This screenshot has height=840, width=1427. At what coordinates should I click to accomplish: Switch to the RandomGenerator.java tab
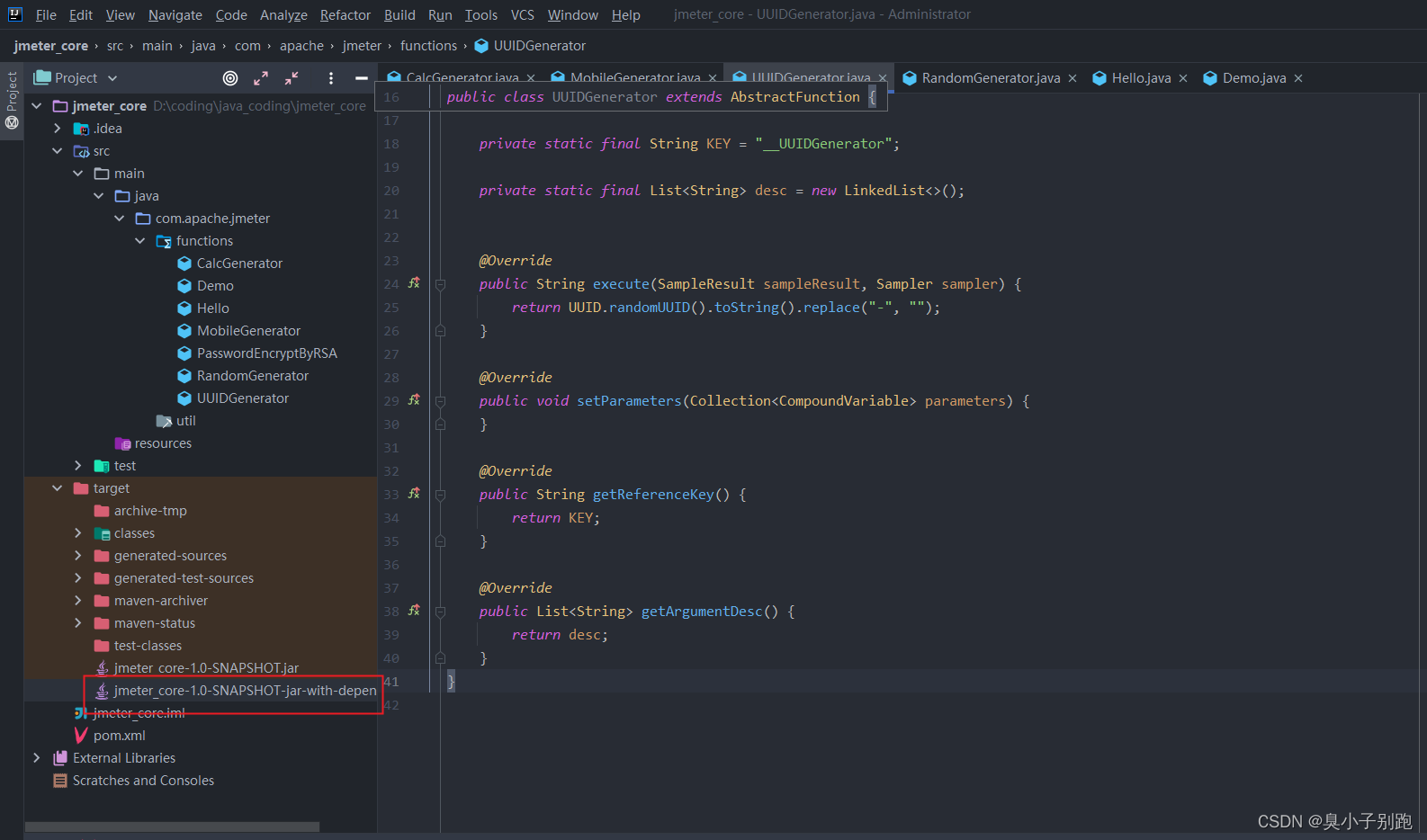pyautogui.click(x=991, y=78)
